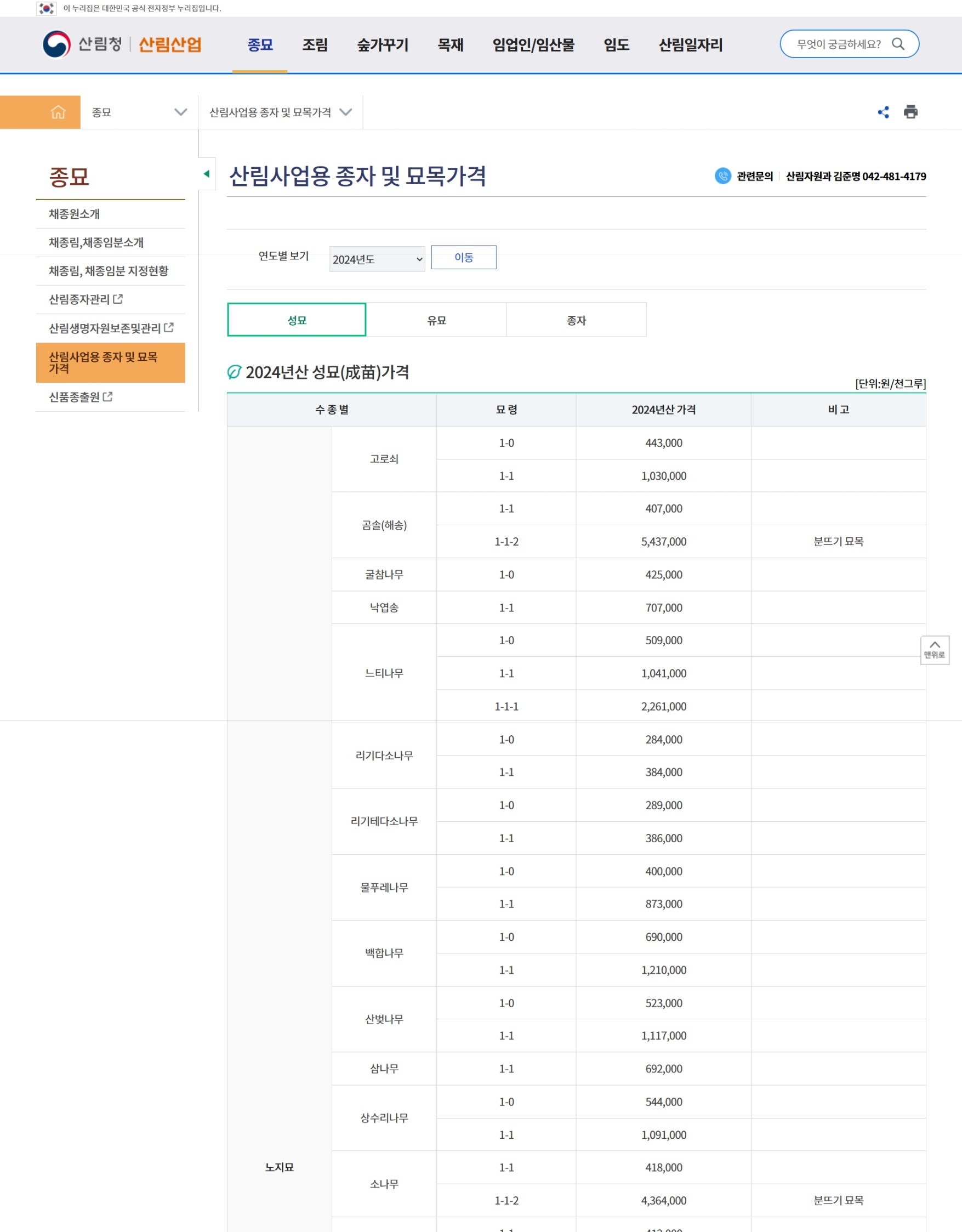962x1232 pixels.
Task: Click the phone icon next to 관련문의
Action: point(724,176)
